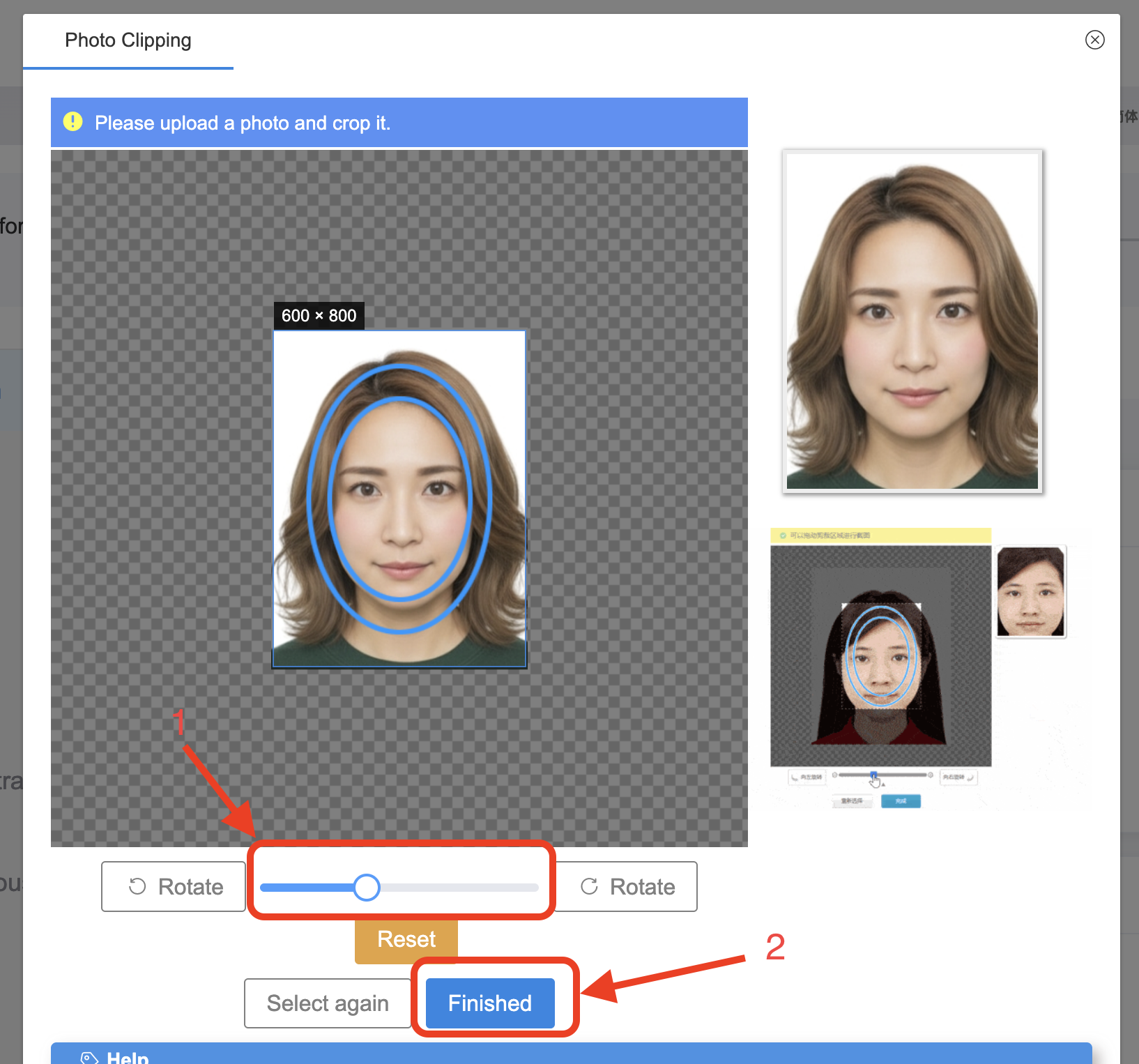Click the counter-clockwise rotate arrow icon
Image resolution: width=1139 pixels, height=1064 pixels.
137,886
